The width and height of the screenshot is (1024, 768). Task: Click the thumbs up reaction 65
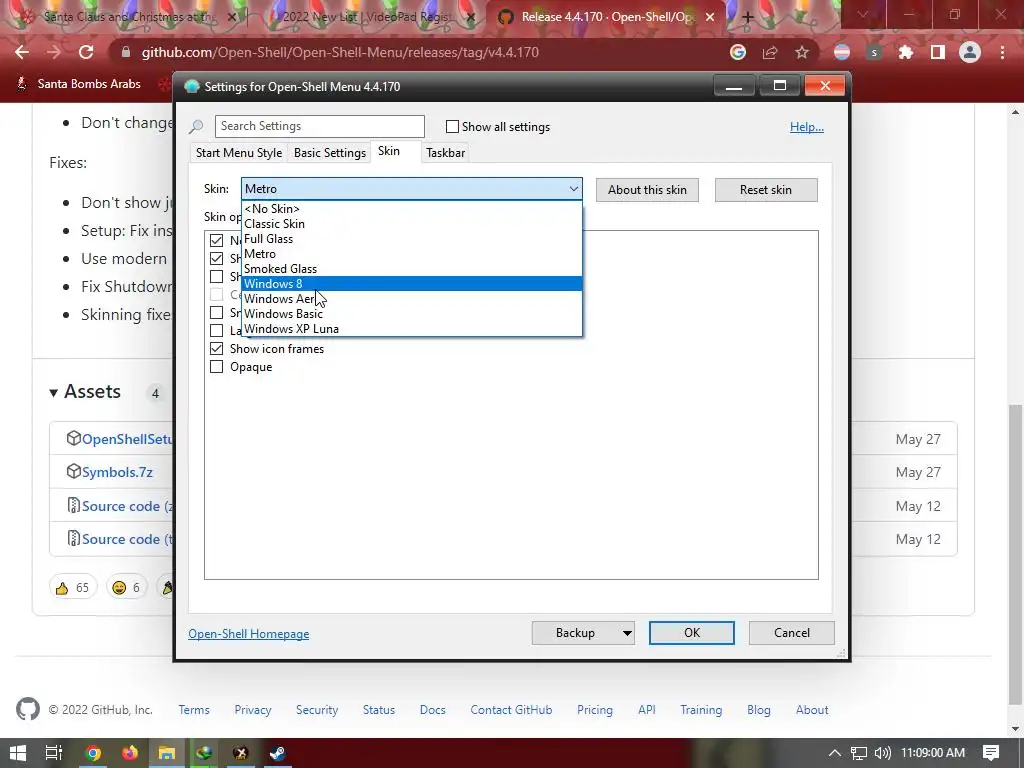[72, 588]
